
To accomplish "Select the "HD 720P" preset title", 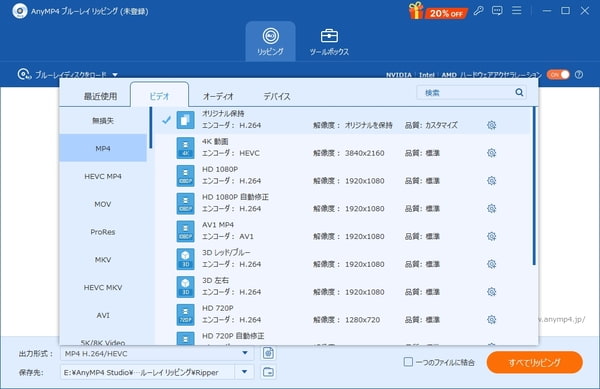I will click(218, 308).
